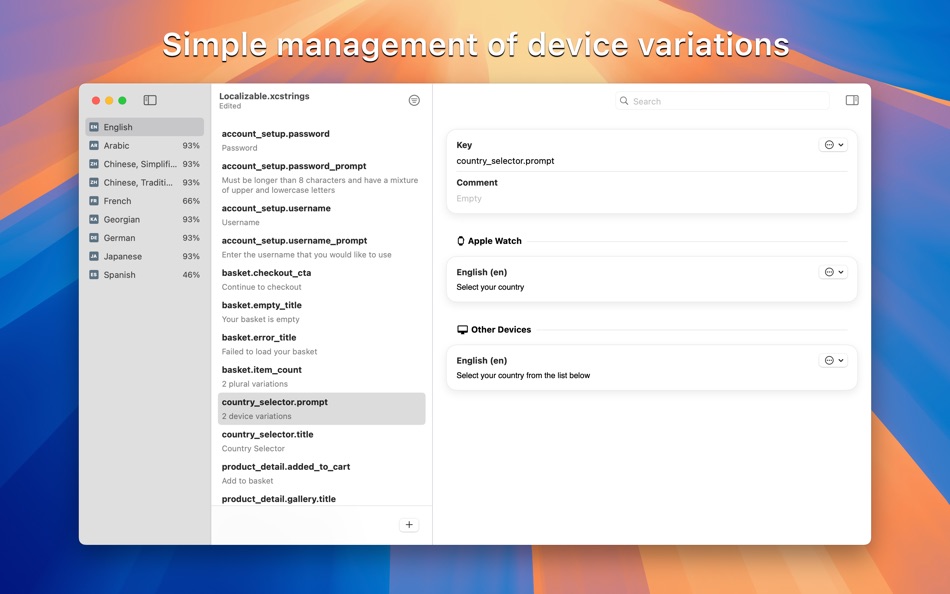Open the Key card options dropdown
Viewport: 950px width, 594px height.
(x=833, y=145)
